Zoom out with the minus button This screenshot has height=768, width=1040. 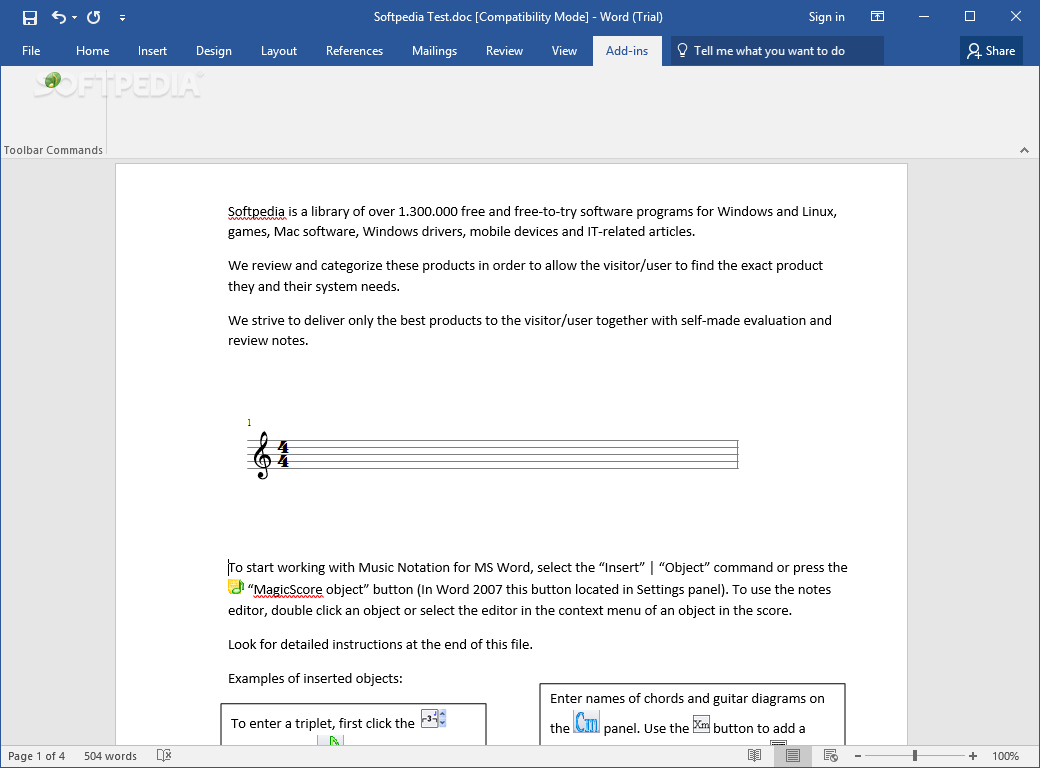[x=858, y=756]
